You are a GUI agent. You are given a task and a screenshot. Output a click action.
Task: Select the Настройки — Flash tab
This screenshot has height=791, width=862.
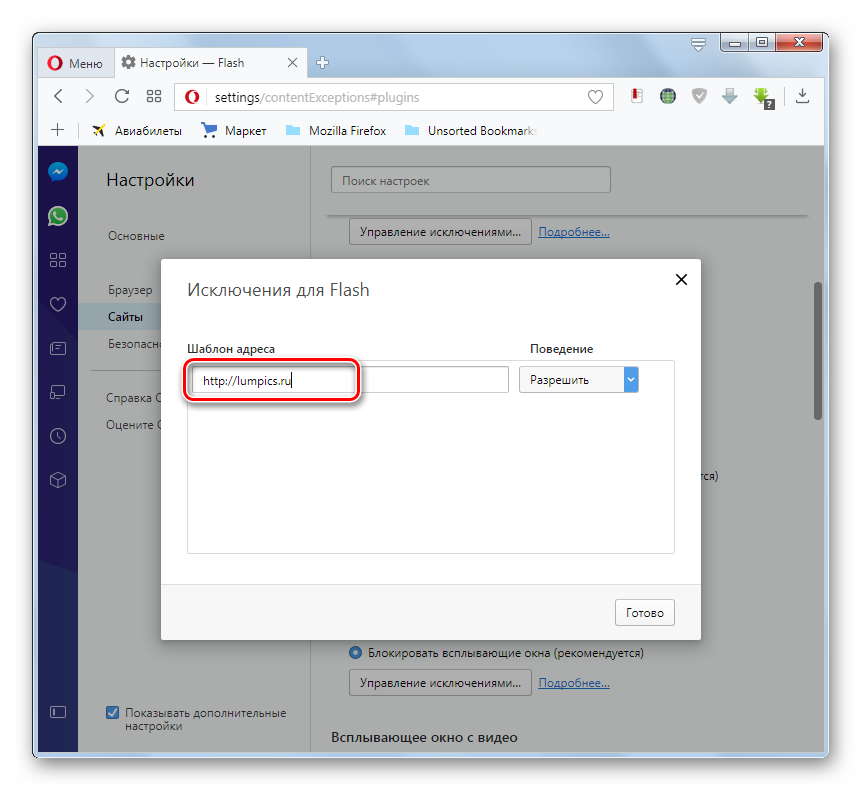pyautogui.click(x=210, y=63)
